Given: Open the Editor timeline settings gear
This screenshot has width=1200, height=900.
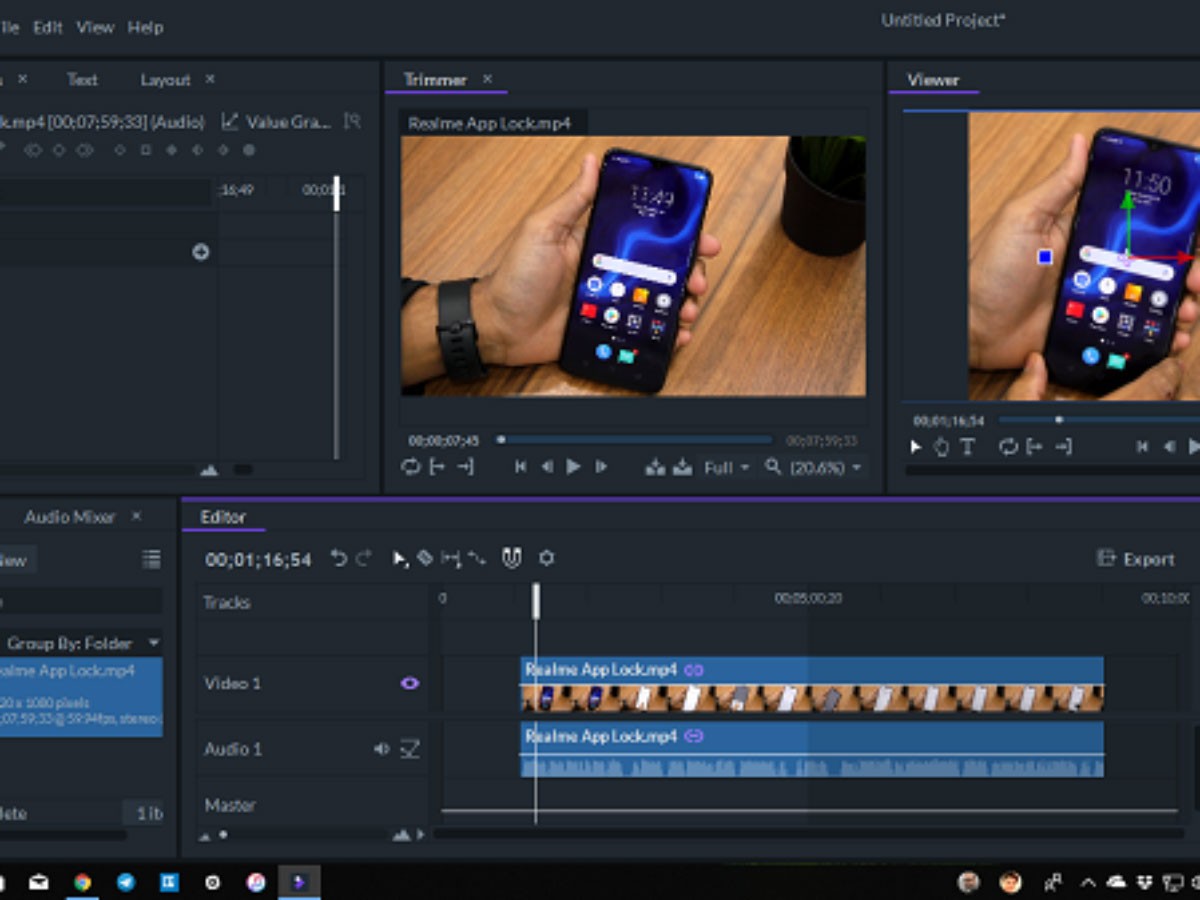Looking at the screenshot, I should pos(547,558).
